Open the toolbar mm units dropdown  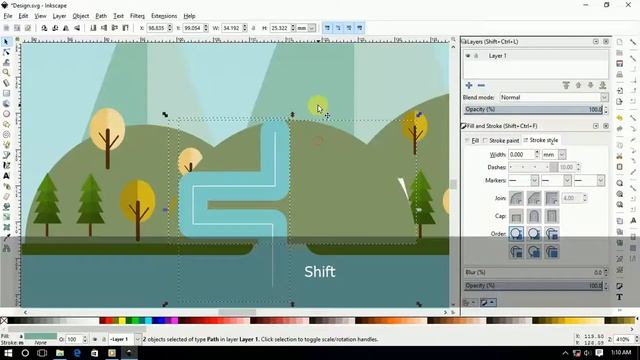point(312,28)
